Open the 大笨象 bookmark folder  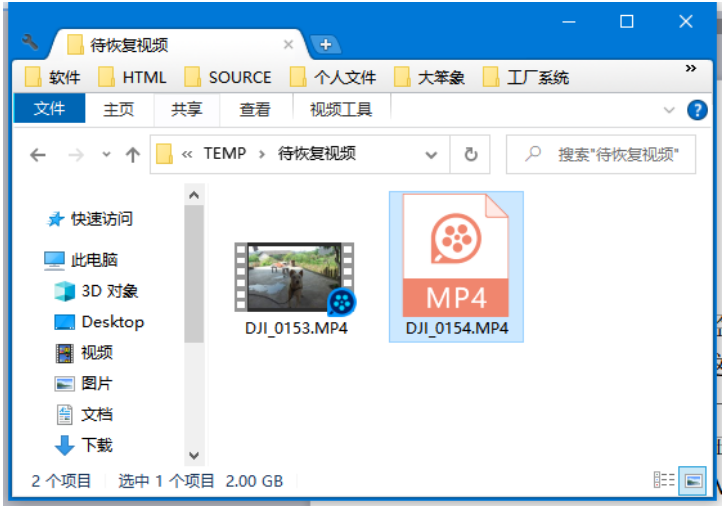pos(429,77)
